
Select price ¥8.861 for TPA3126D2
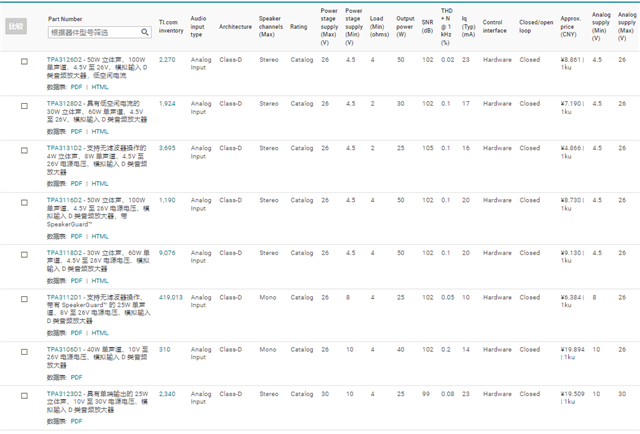pyautogui.click(x=570, y=60)
